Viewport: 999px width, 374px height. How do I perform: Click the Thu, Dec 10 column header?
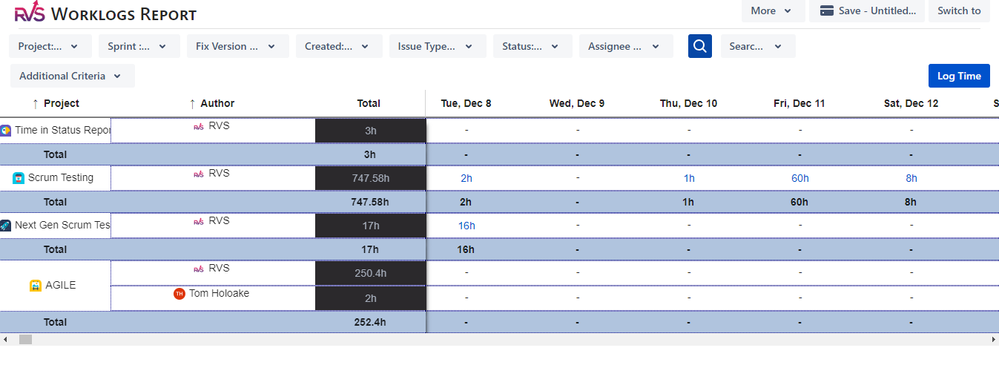(689, 103)
